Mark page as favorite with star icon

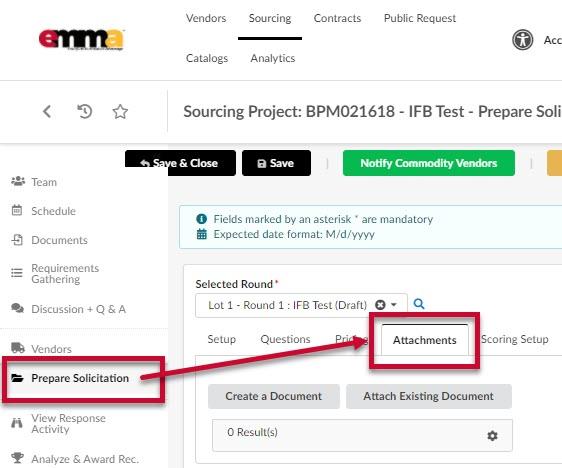pyautogui.click(x=120, y=111)
